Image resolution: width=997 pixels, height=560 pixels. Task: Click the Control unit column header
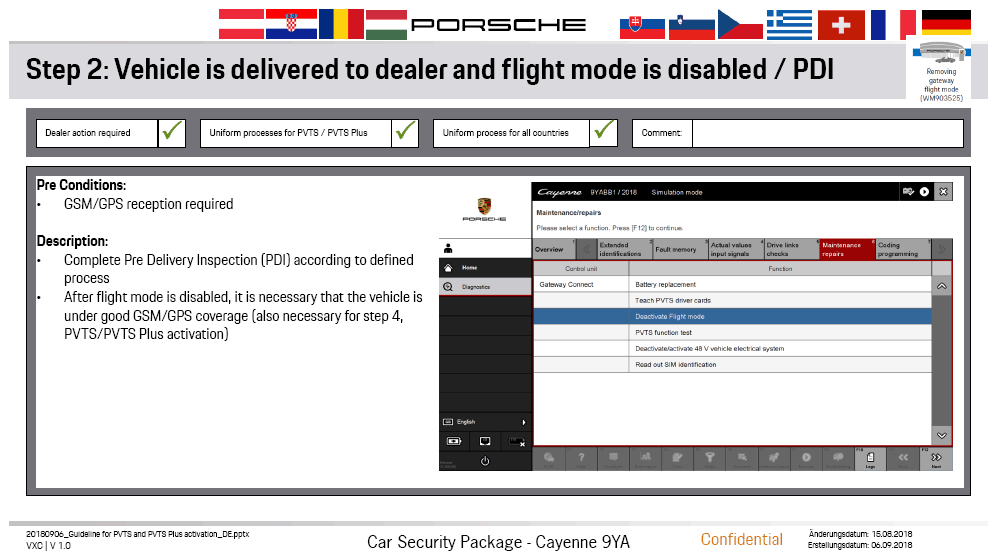point(581,269)
